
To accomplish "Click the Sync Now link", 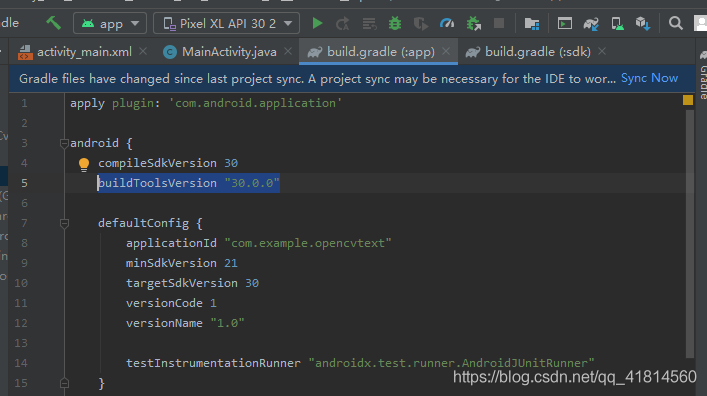I will pyautogui.click(x=649, y=78).
